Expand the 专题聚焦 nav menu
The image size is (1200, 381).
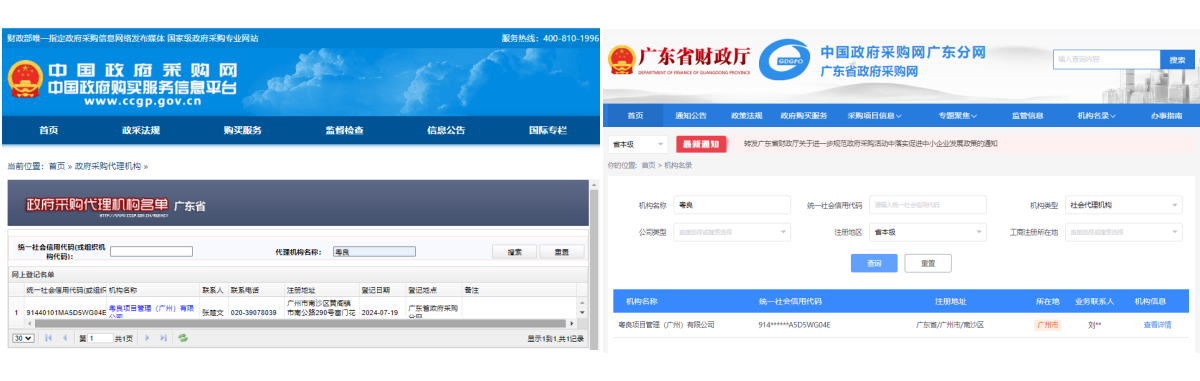click(957, 116)
